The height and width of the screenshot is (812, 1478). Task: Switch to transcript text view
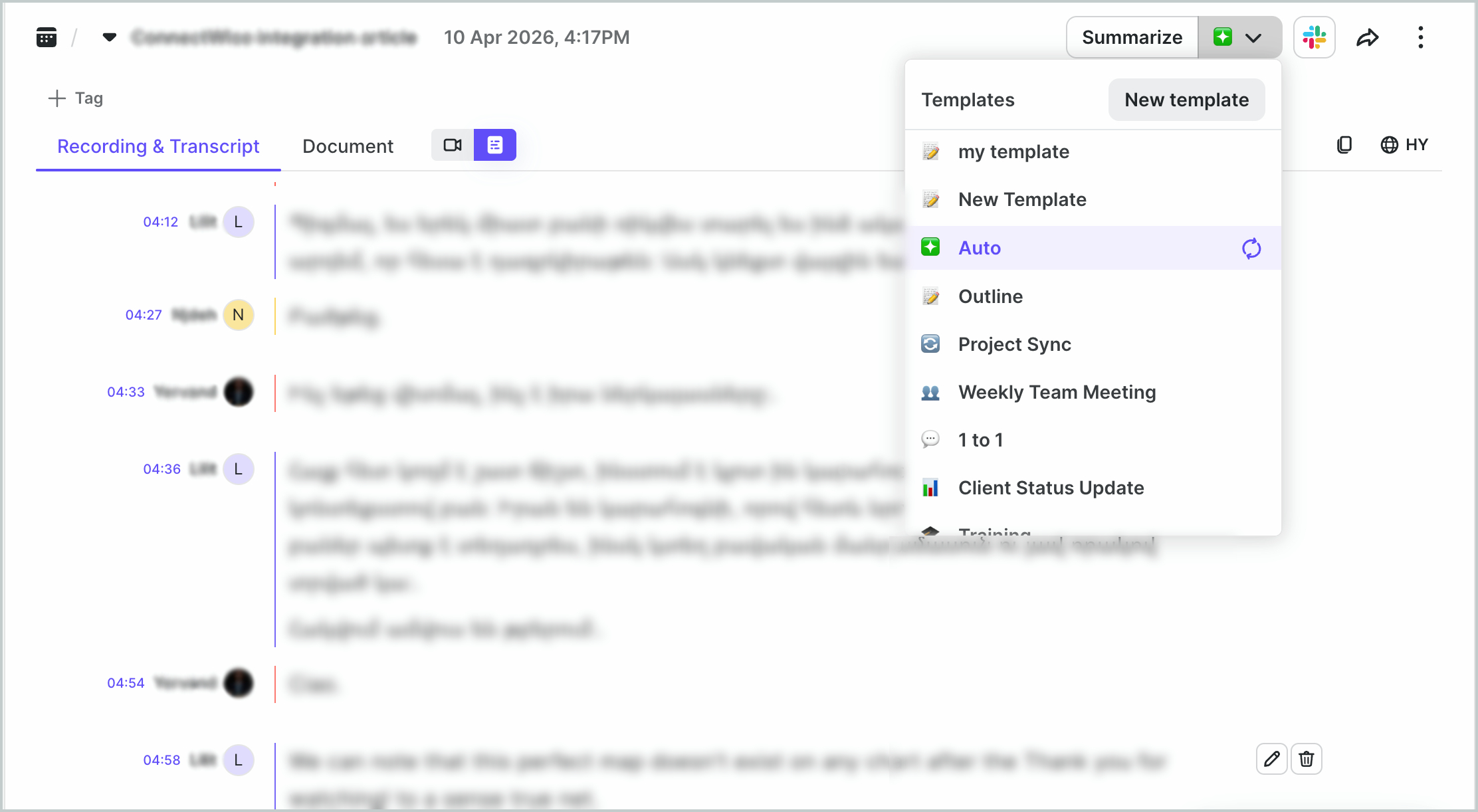click(495, 145)
